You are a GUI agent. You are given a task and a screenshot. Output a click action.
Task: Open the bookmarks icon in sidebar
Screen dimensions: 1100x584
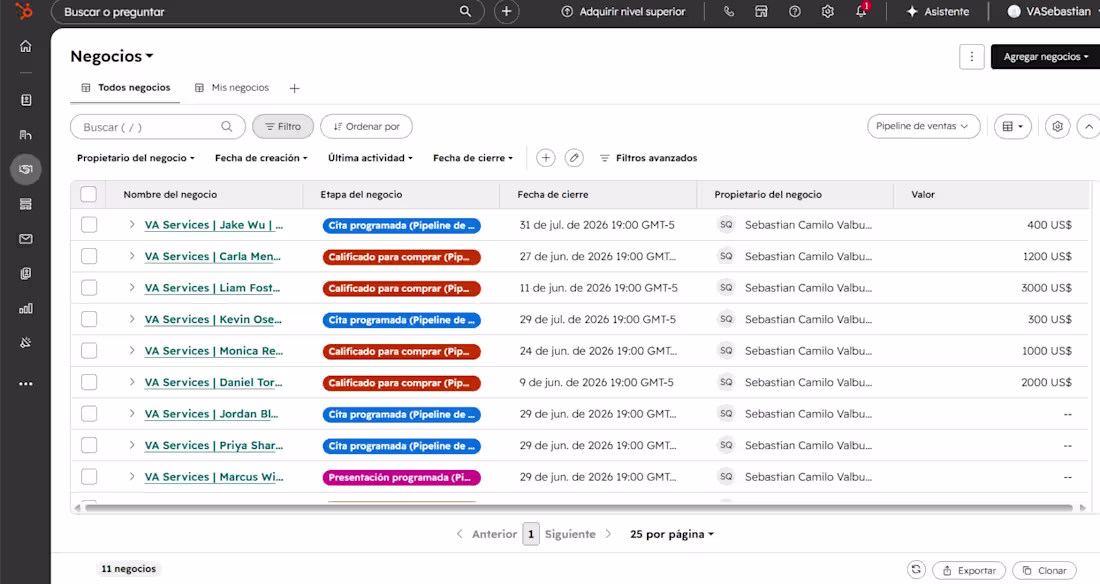[26, 100]
